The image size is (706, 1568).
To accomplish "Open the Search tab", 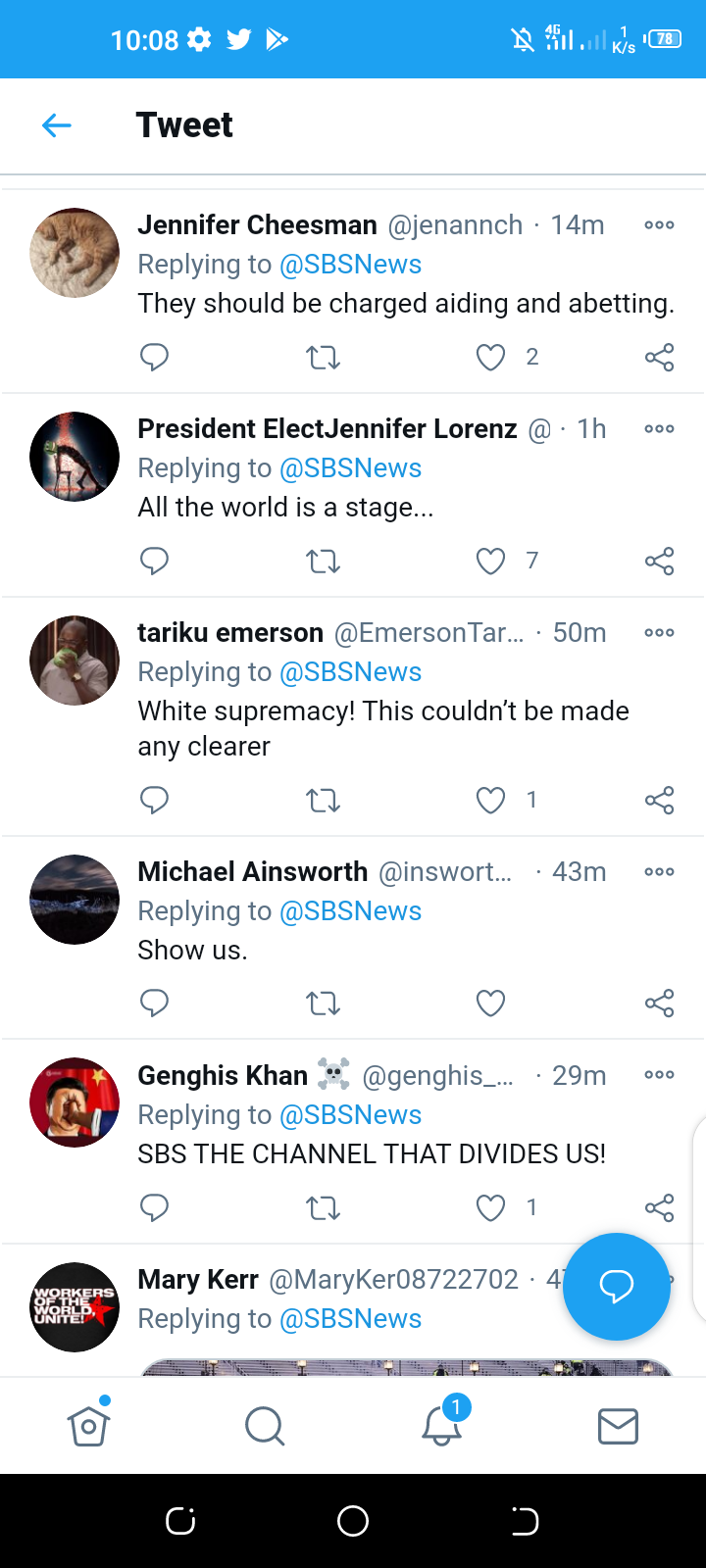I will point(265,1427).
